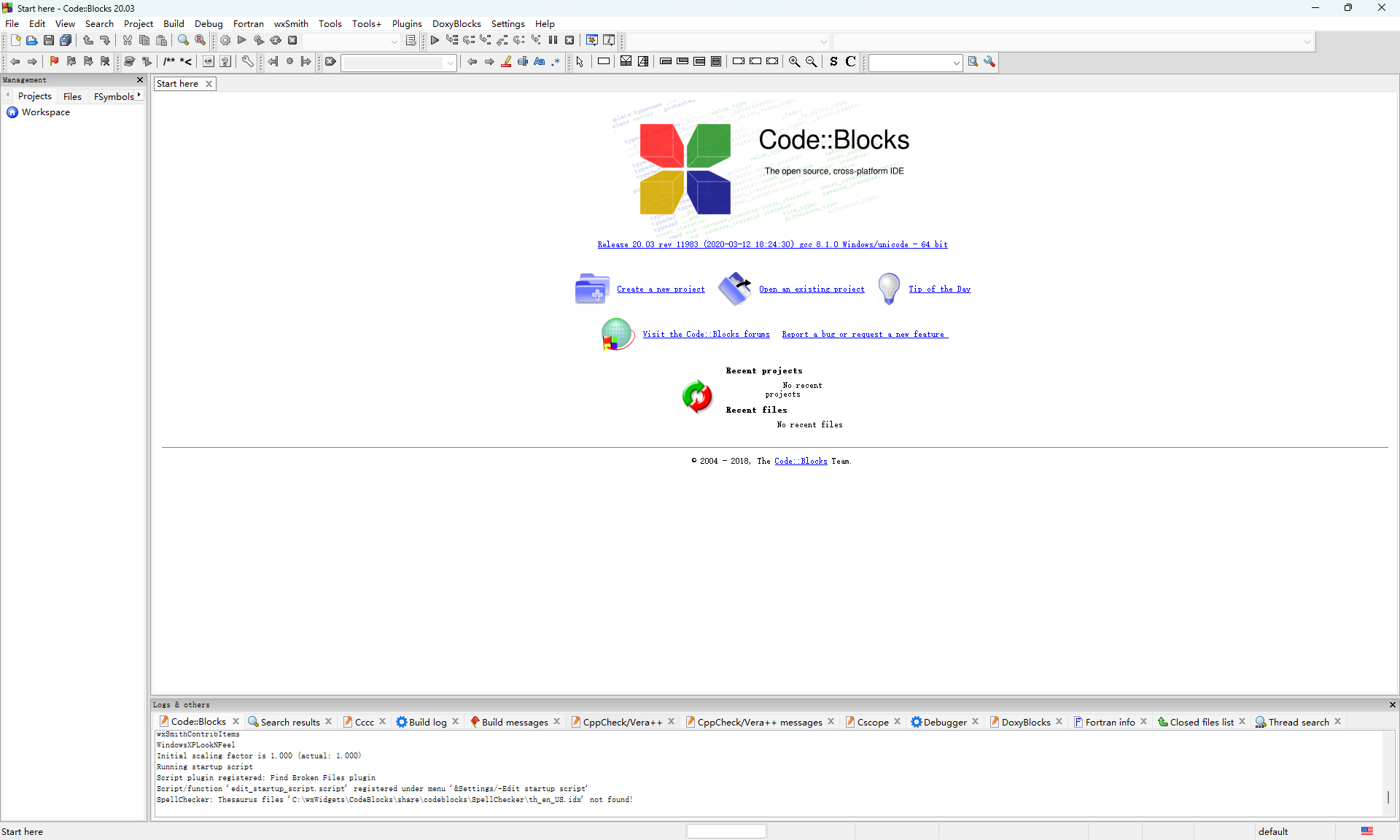The image size is (1400, 840).
Task: Click the Thread search find icon
Action: coord(973,62)
